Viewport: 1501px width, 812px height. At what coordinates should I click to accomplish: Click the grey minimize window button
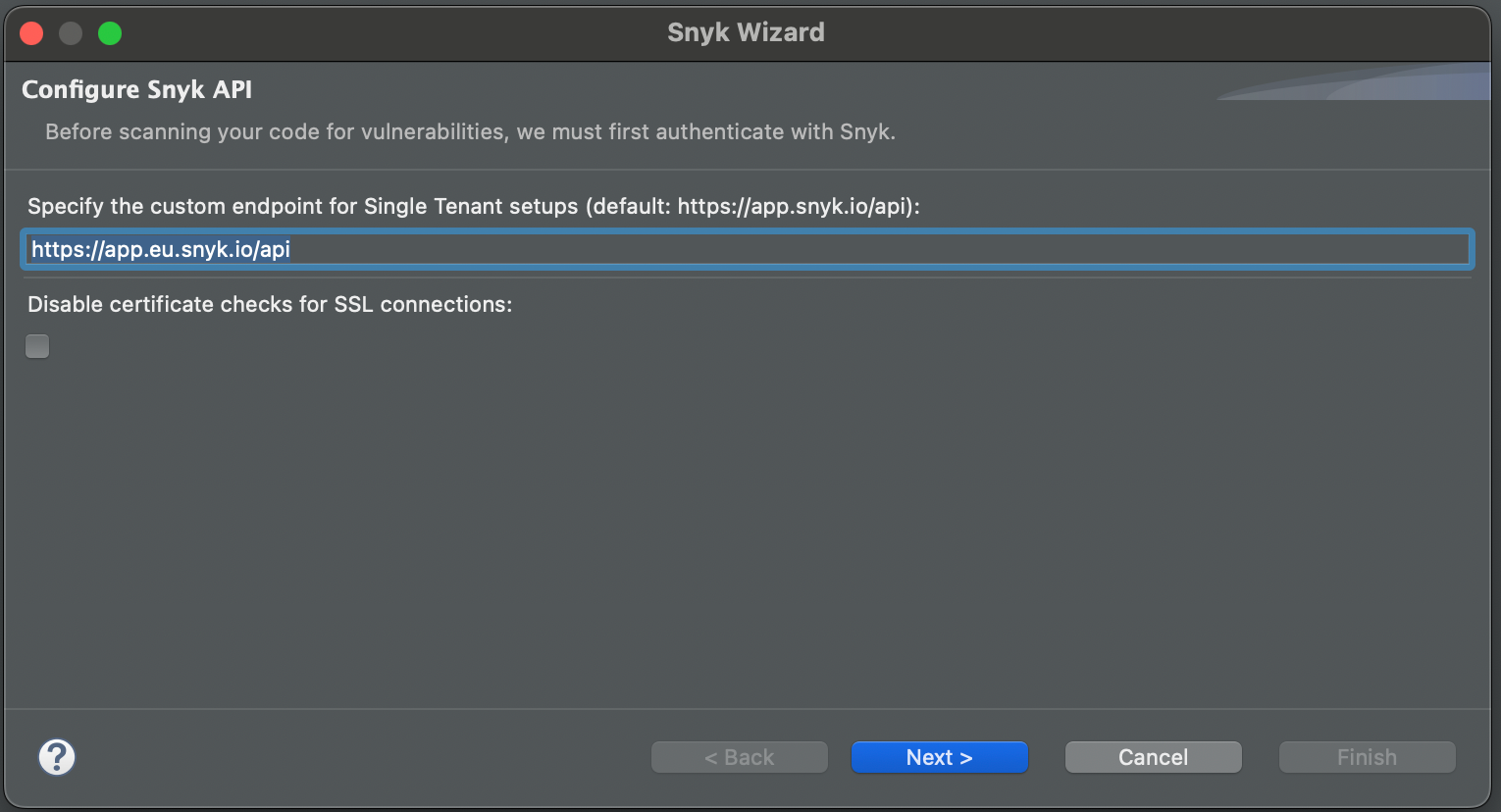click(x=71, y=33)
